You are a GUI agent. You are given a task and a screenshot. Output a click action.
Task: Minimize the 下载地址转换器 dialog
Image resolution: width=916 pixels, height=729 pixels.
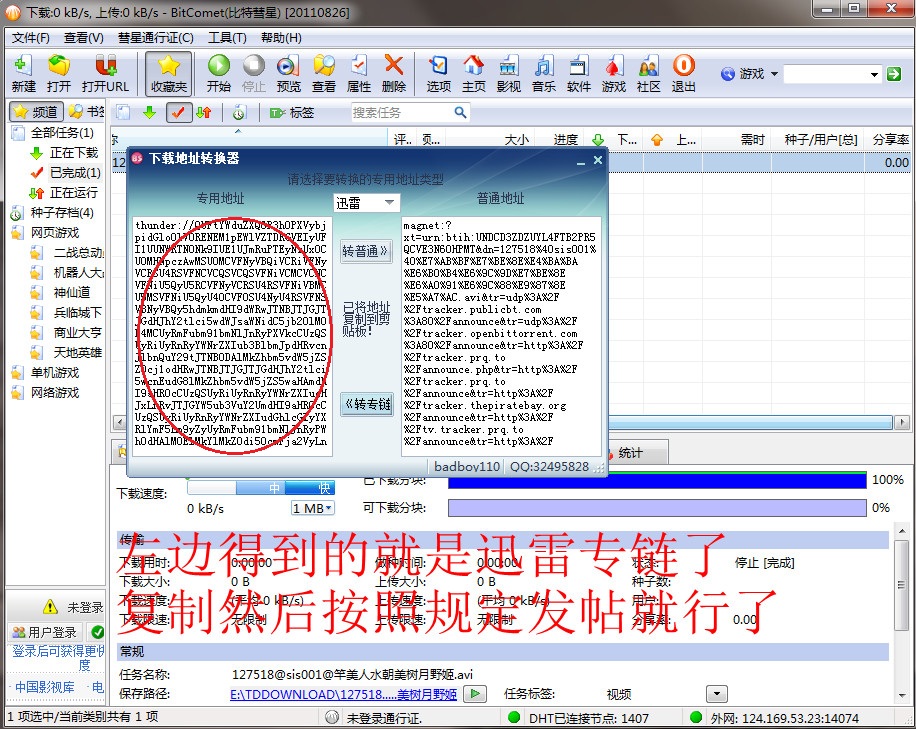(x=581, y=161)
